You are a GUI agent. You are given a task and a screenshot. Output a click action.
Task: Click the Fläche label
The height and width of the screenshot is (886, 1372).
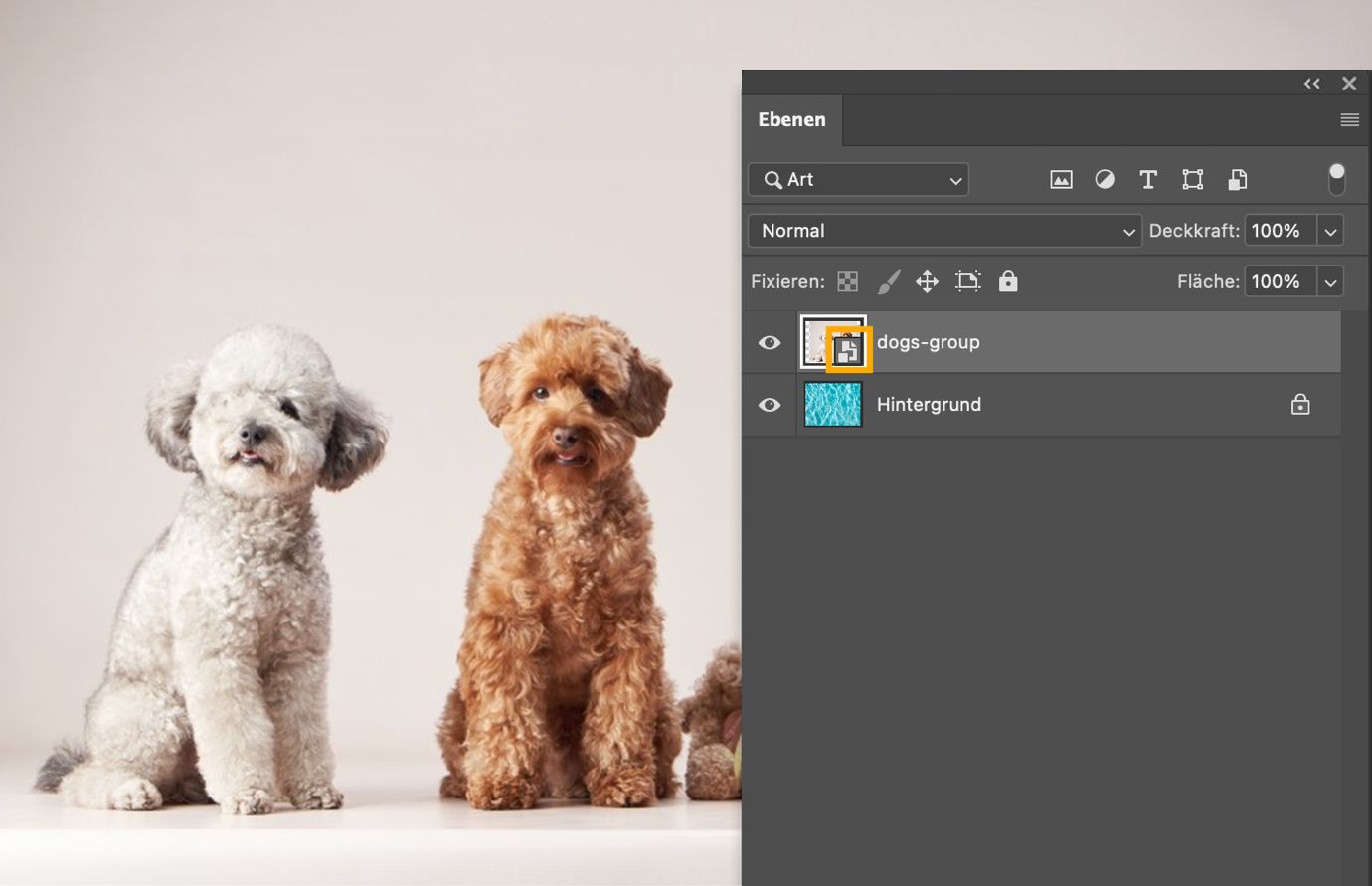1208,282
